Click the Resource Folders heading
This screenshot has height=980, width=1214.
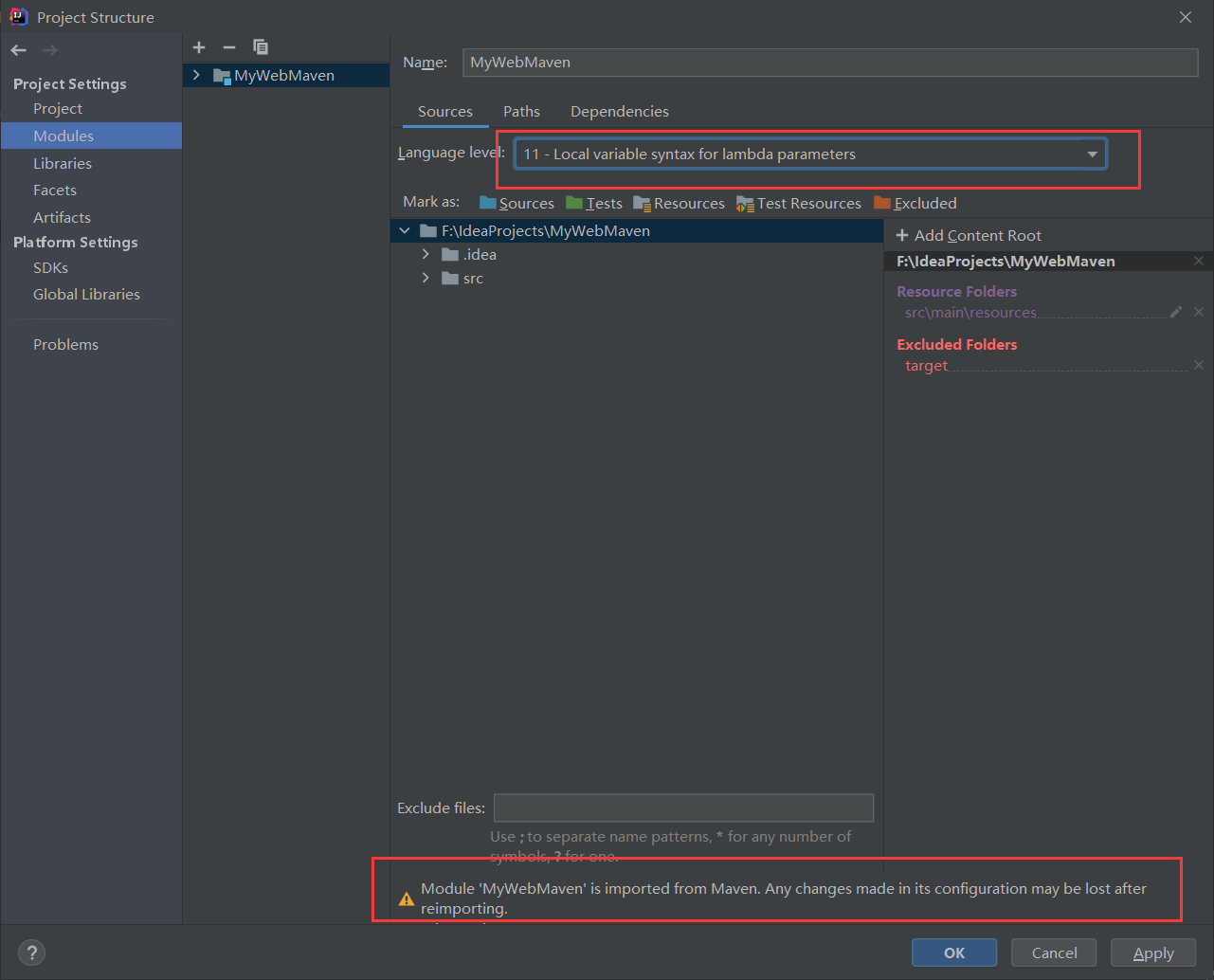point(956,291)
